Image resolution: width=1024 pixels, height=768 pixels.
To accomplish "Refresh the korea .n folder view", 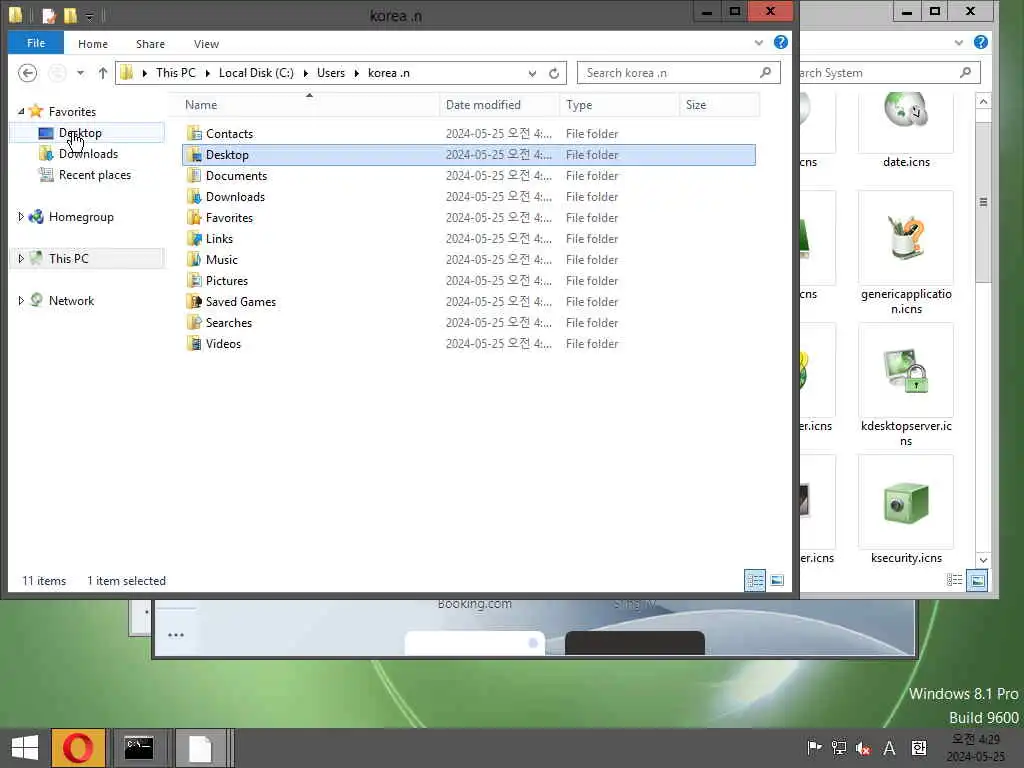I will tap(554, 73).
